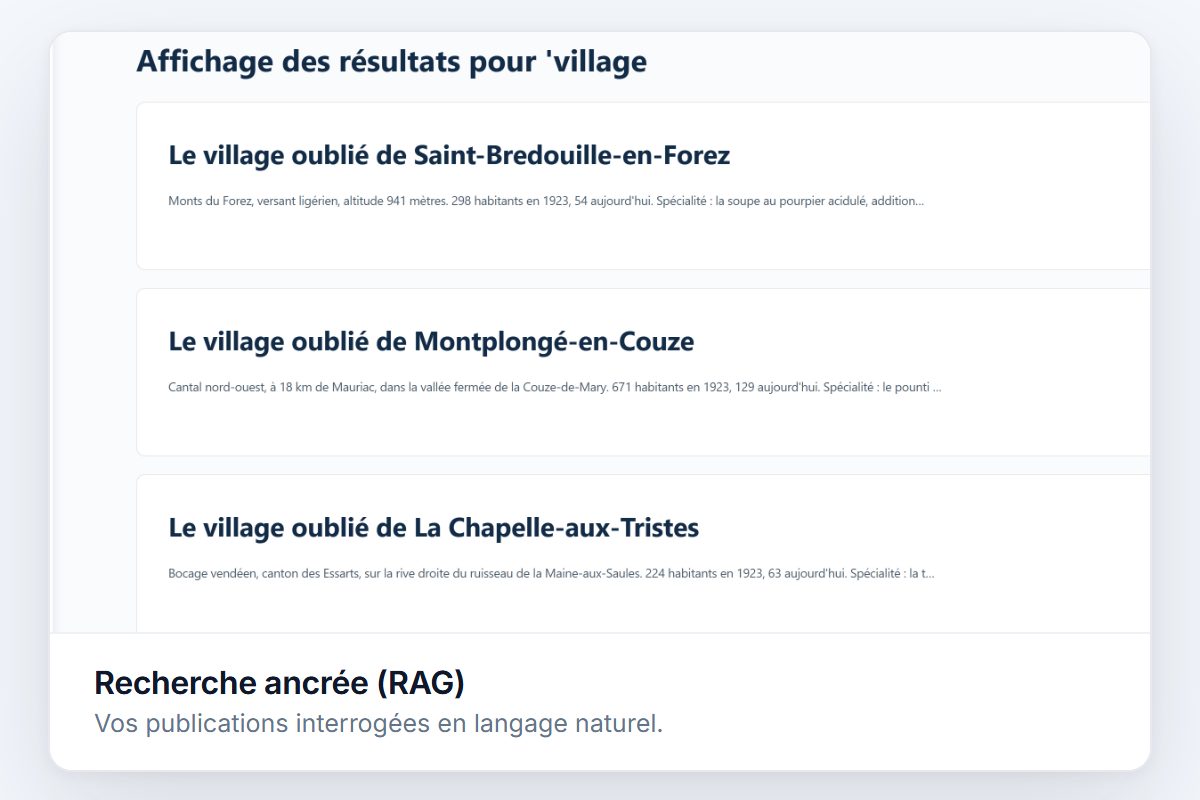Click 'la soupe au pourpier acidulé' specialty text
1200x800 pixels.
click(791, 201)
